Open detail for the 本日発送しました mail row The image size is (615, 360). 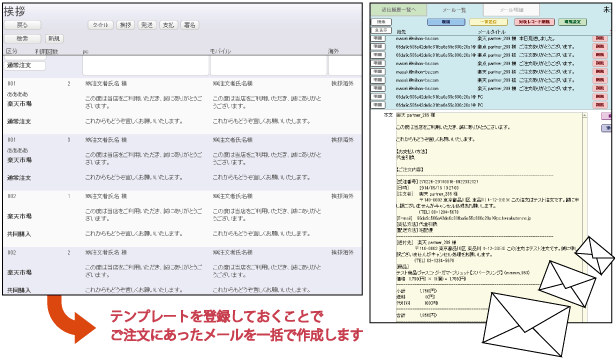point(378,38)
